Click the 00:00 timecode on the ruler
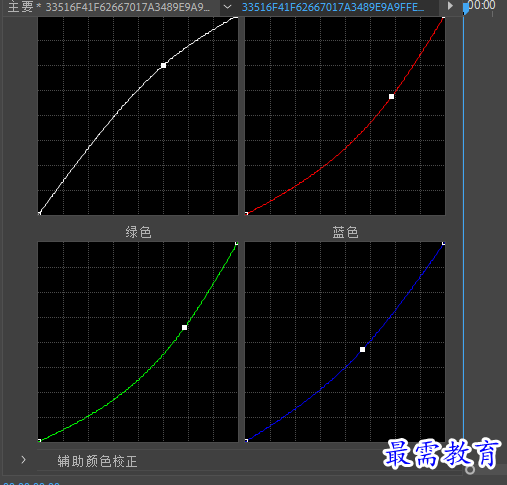The image size is (507, 485). (482, 5)
